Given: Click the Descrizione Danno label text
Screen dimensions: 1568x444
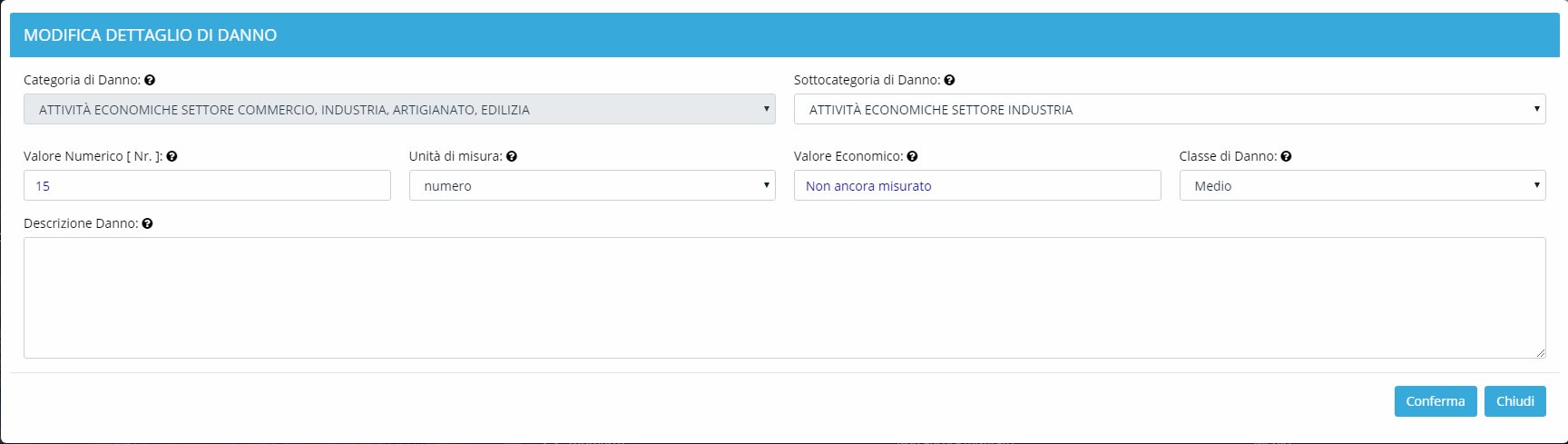Looking at the screenshot, I should (80, 223).
